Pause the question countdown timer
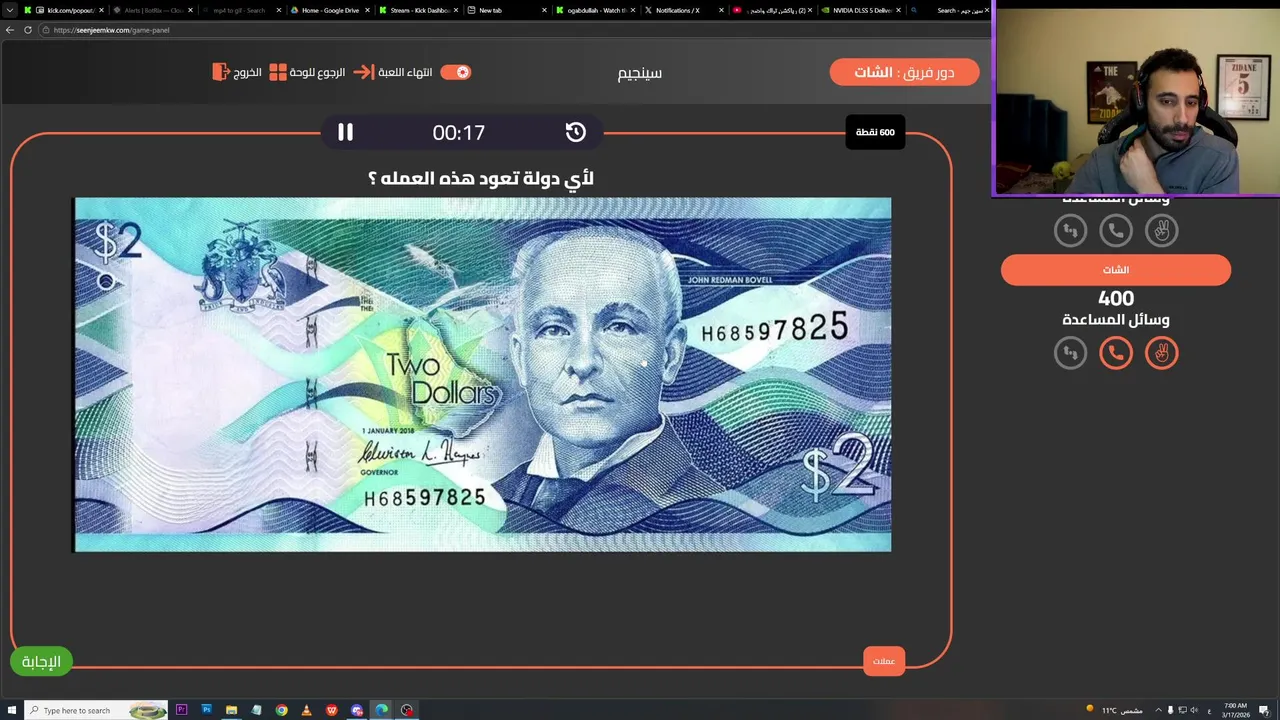 click(x=345, y=132)
